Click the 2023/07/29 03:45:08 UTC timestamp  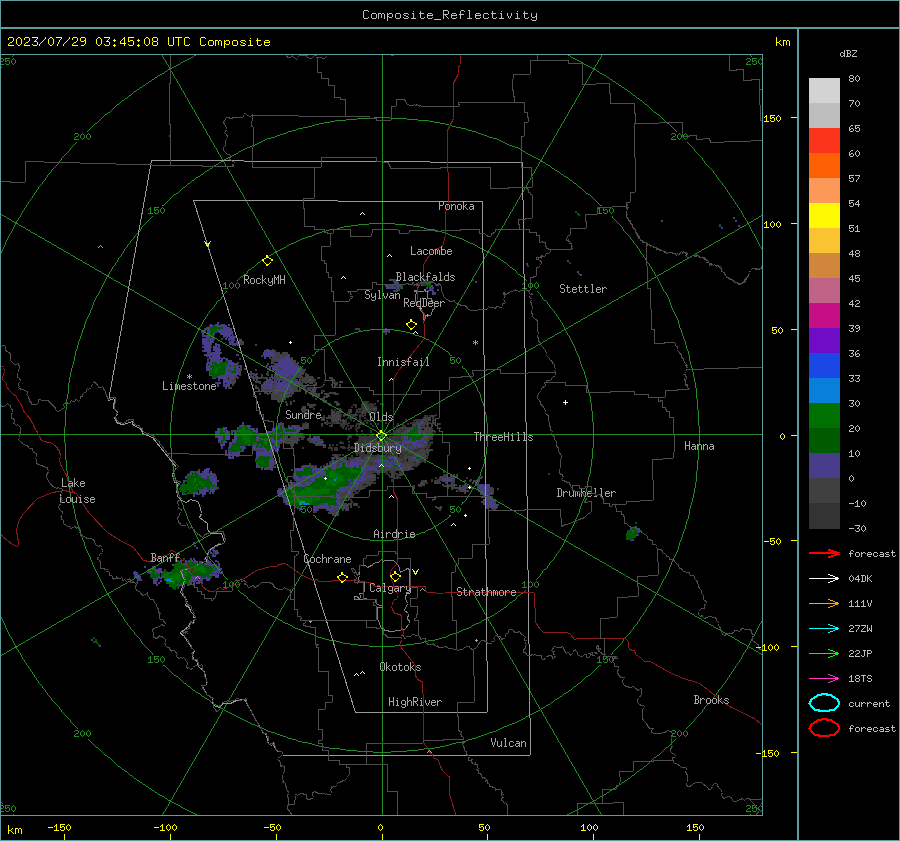coord(98,42)
